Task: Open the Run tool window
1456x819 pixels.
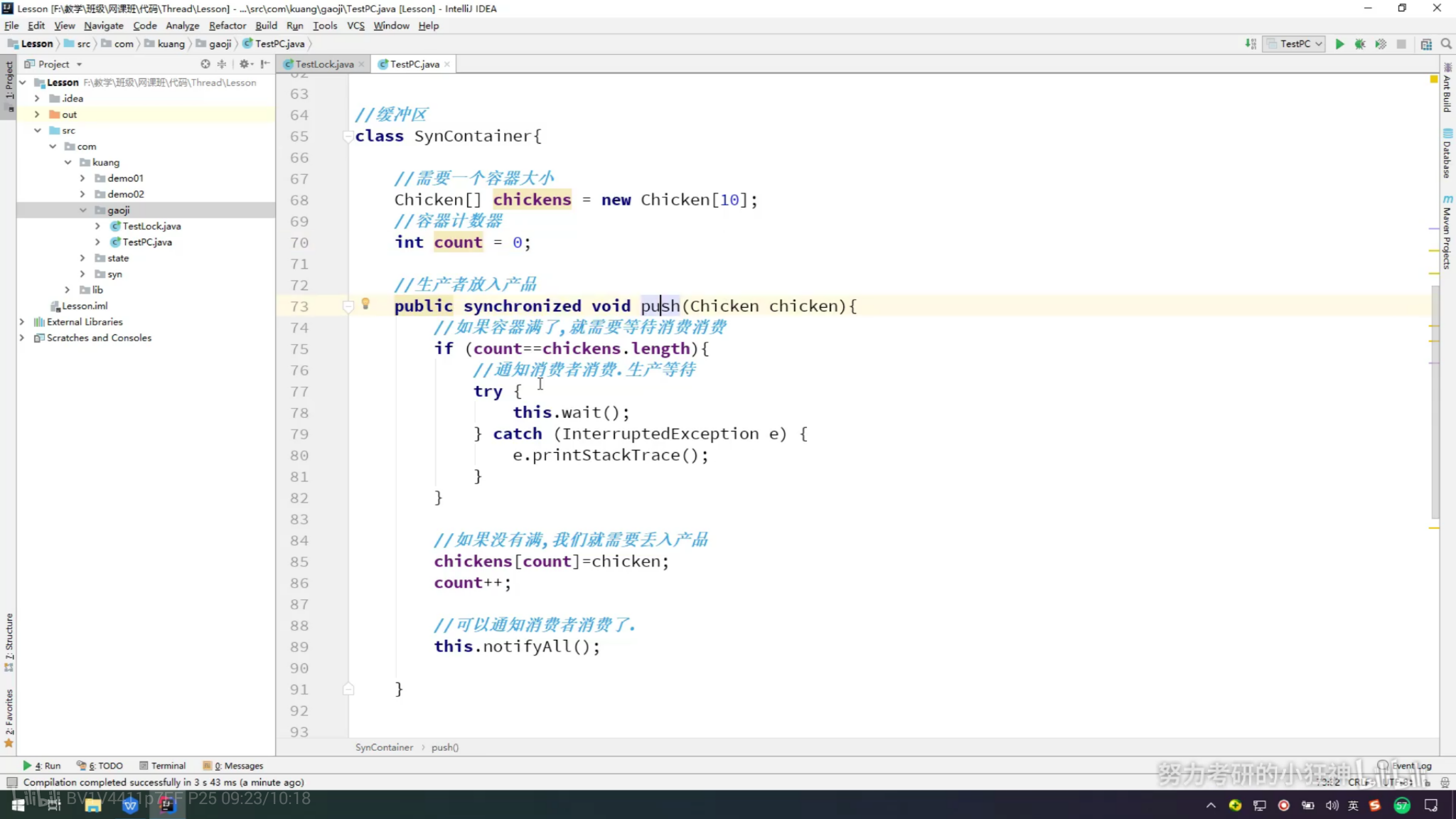Action: (x=42, y=766)
